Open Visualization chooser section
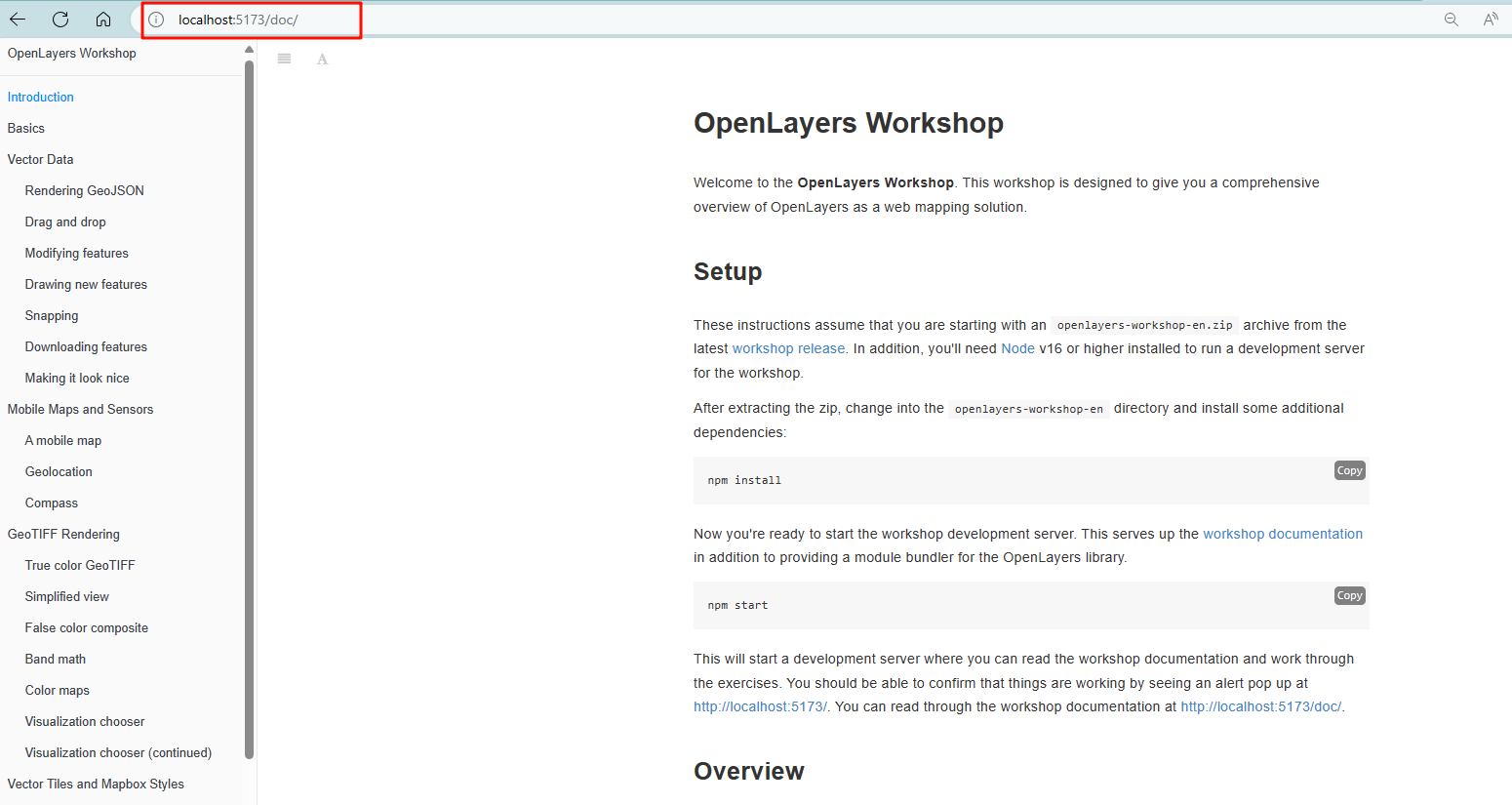Viewport: 1512px width, 805px height. [85, 721]
